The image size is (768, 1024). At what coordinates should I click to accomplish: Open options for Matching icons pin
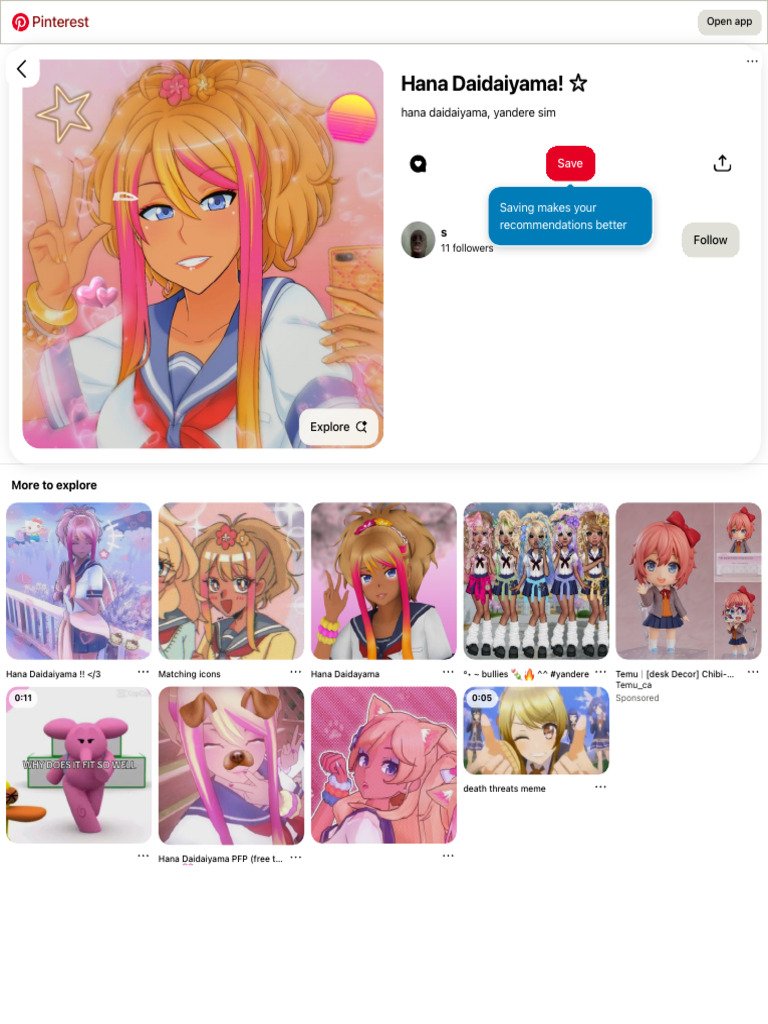[296, 672]
